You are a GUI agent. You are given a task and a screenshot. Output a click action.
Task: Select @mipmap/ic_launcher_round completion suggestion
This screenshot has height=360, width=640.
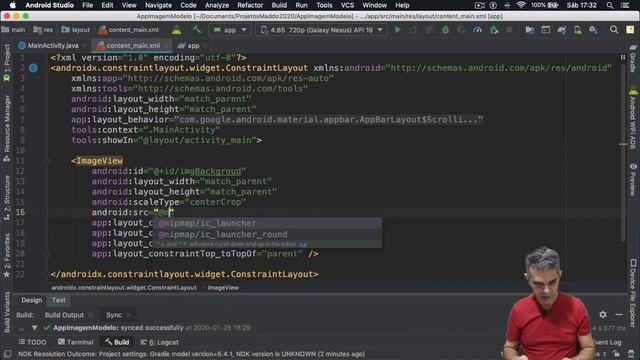coord(267,234)
